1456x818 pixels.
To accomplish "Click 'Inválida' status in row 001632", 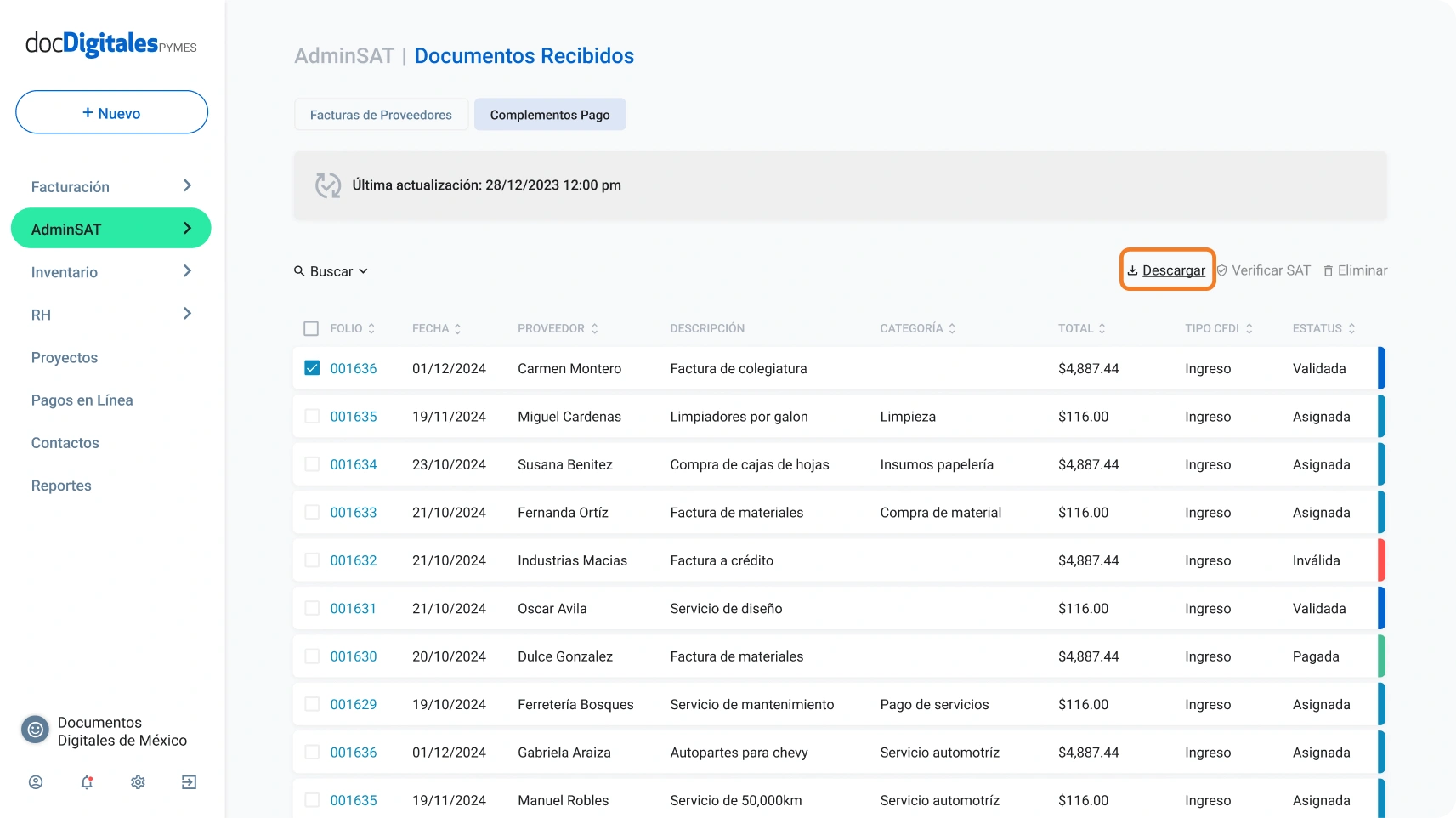I will pos(1317,560).
